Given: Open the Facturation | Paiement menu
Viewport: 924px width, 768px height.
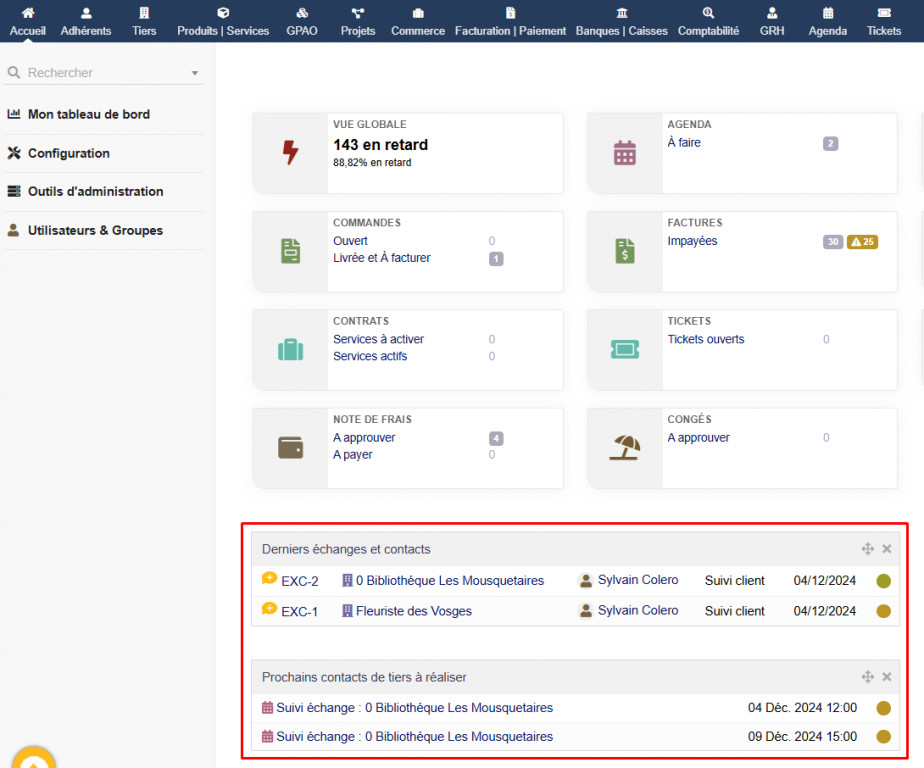Looking at the screenshot, I should coord(510,21).
